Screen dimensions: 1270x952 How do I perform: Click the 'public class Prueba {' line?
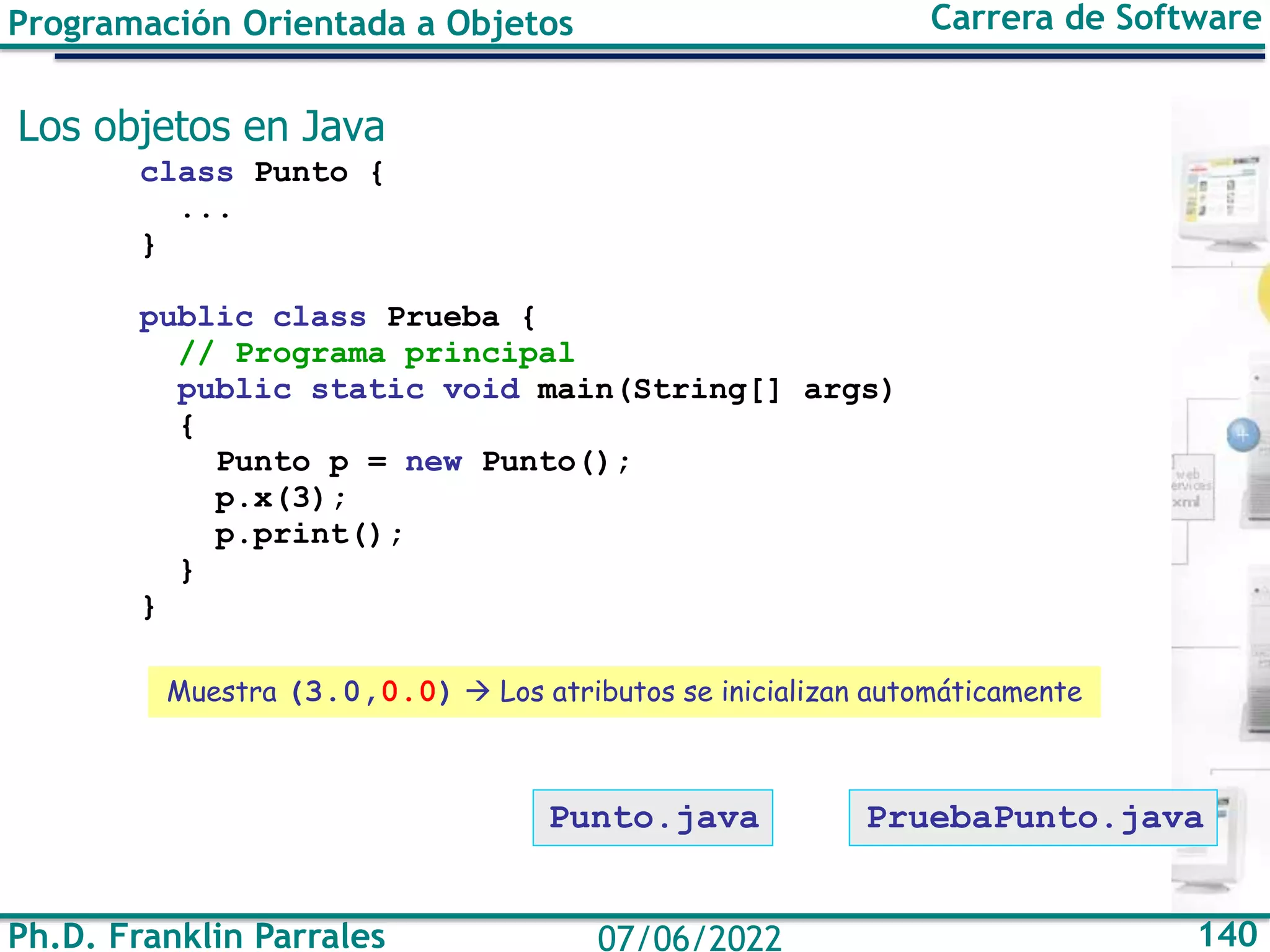[x=337, y=318]
